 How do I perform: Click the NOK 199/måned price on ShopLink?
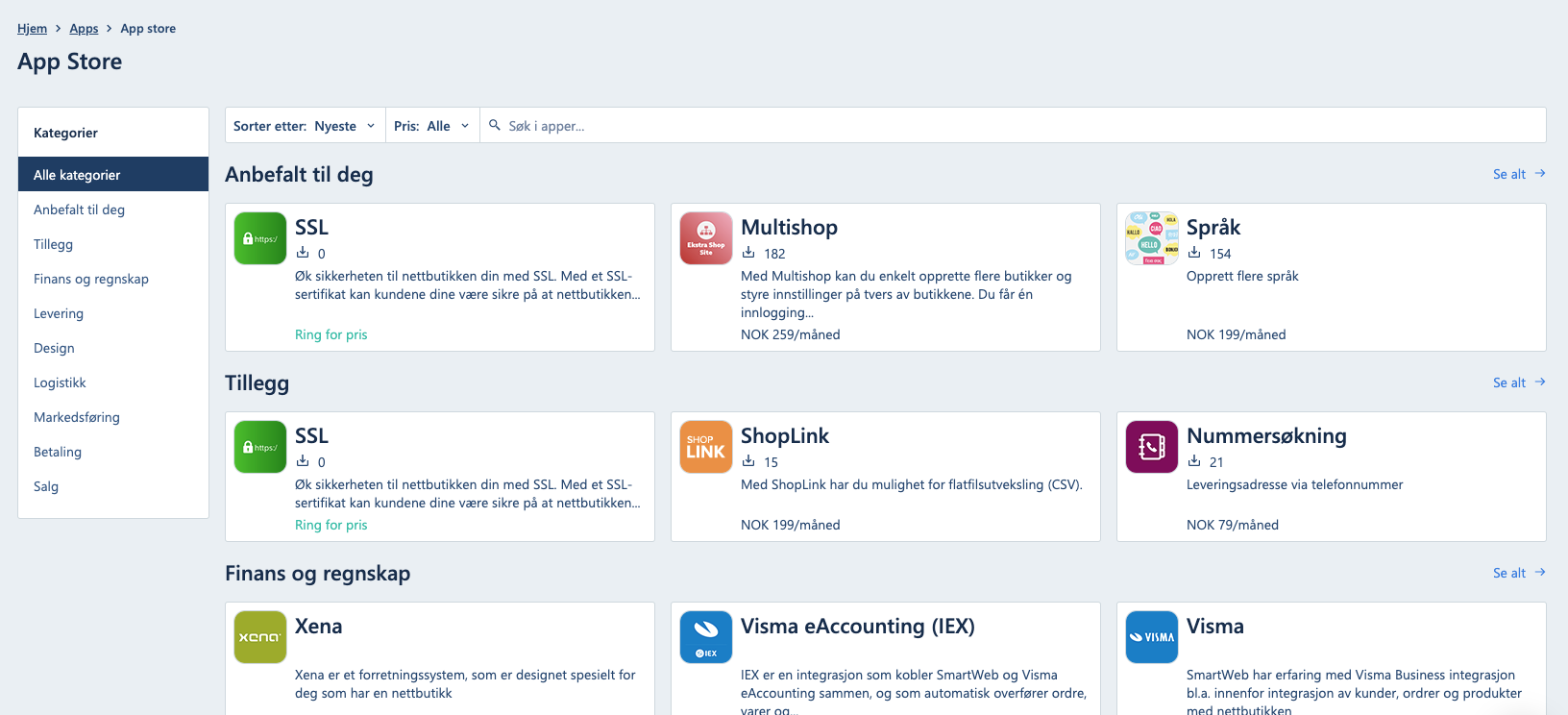click(x=790, y=525)
